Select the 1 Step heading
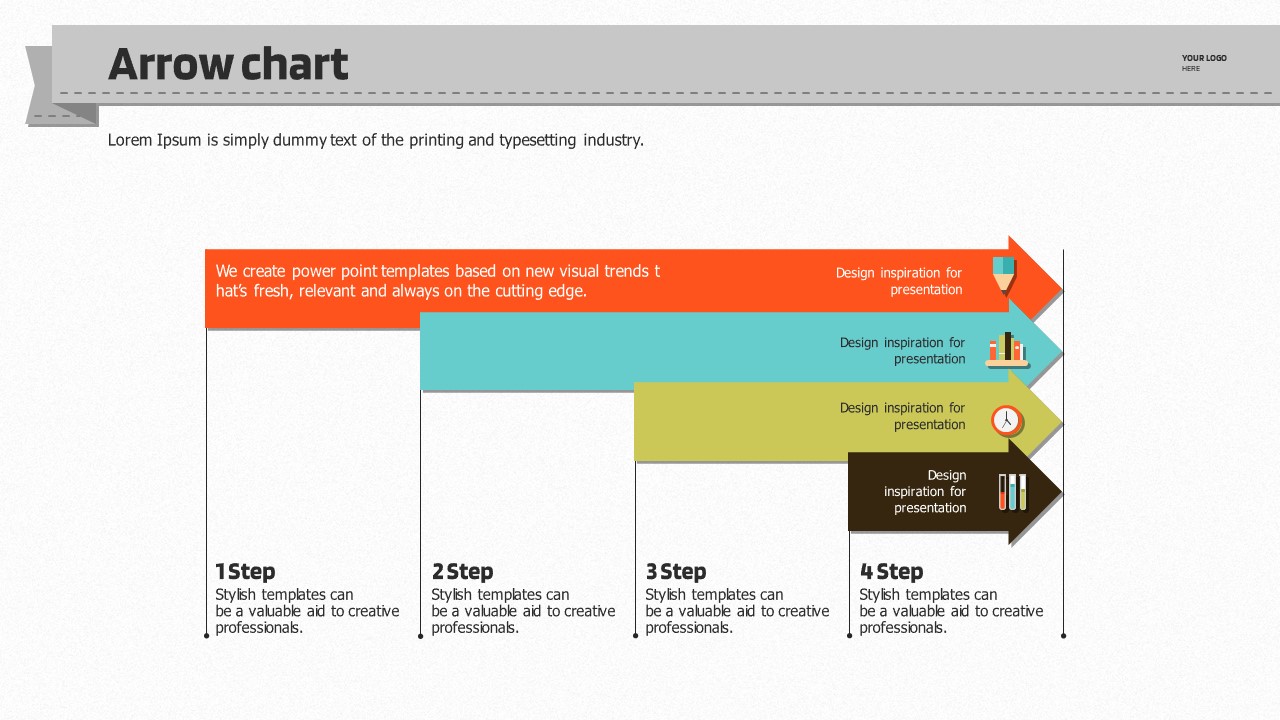The width and height of the screenshot is (1280, 720). click(245, 572)
